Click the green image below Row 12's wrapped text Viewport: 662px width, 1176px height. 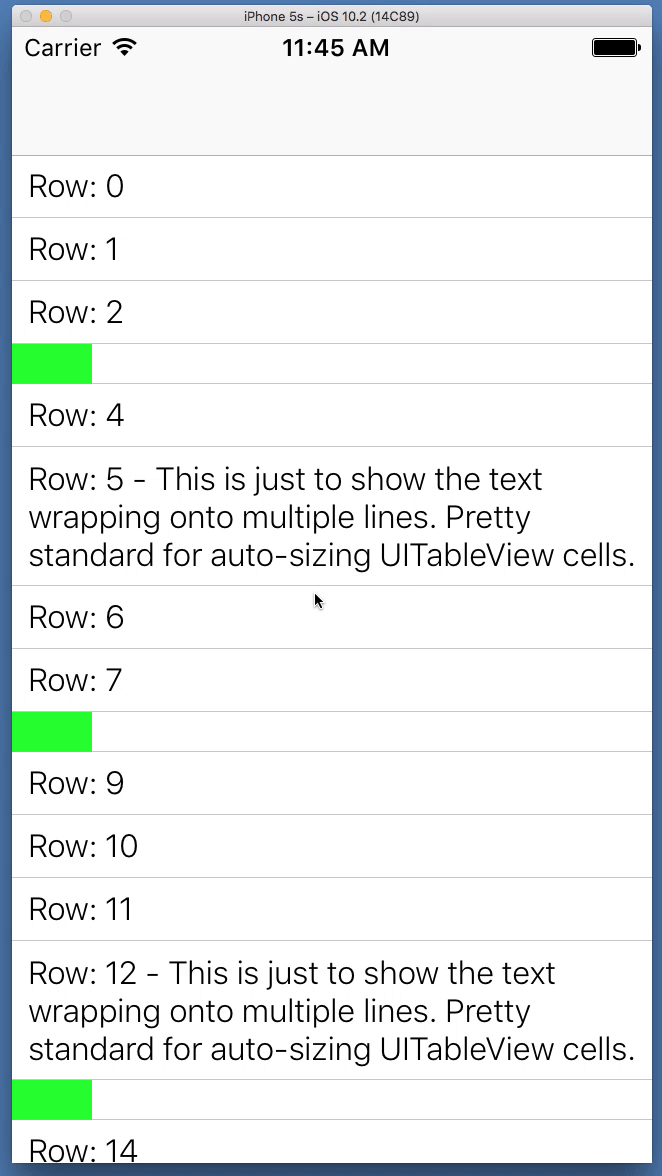point(50,1098)
